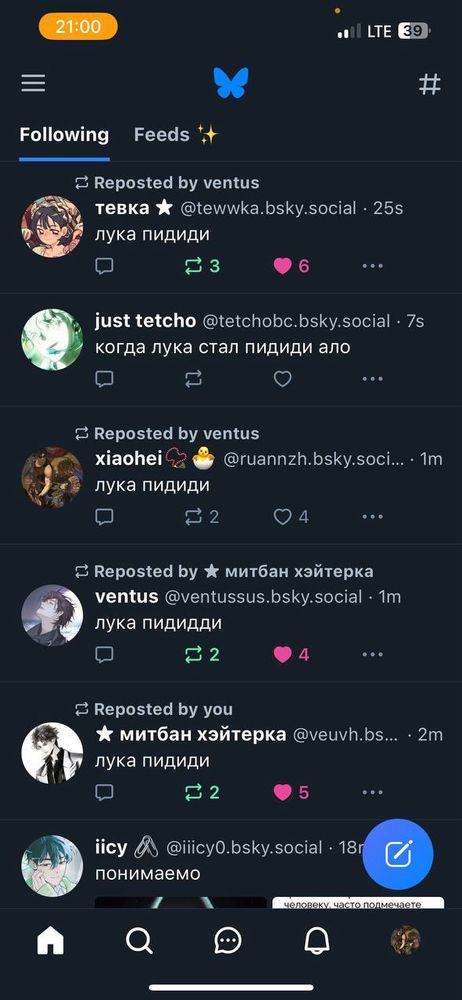This screenshot has width=462, height=1000.
Task: Open more options on ventus's post
Action: 373,654
